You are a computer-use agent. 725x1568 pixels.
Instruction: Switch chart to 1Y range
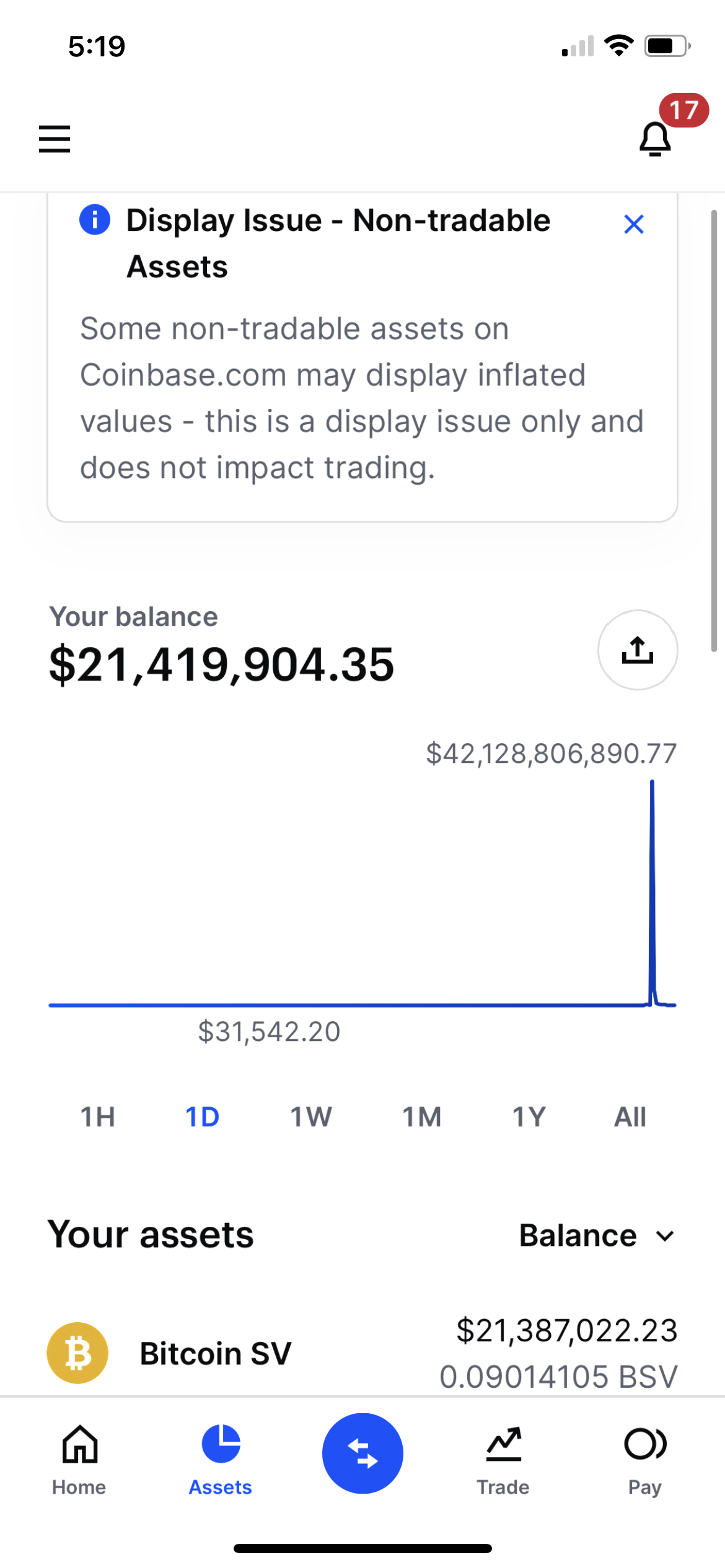pos(529,1117)
